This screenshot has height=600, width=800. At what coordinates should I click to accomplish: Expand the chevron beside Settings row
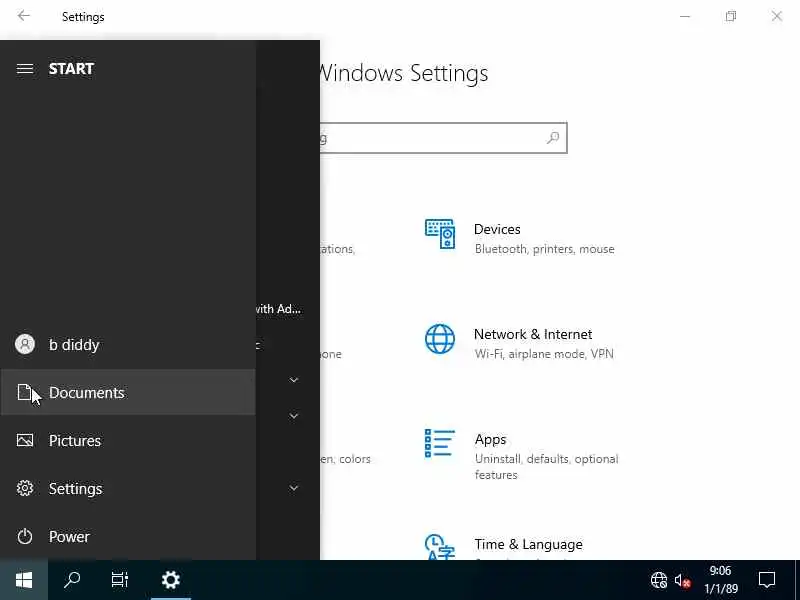pyautogui.click(x=294, y=488)
